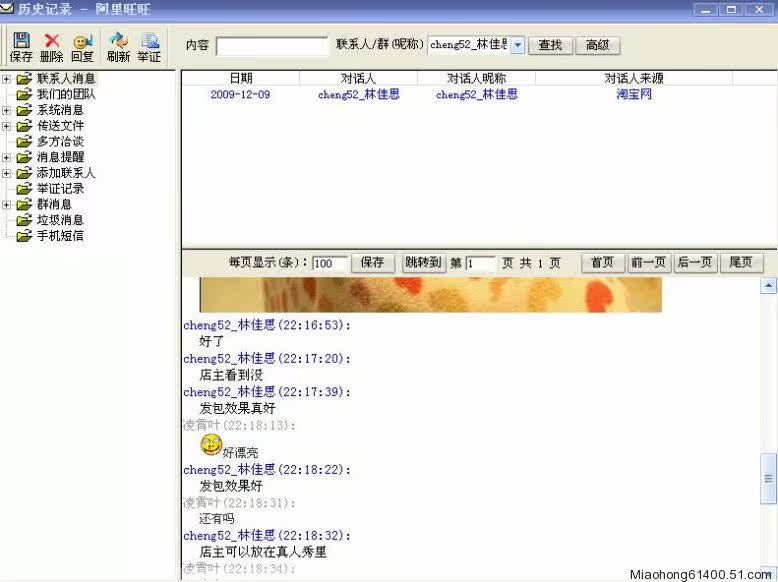
Task: Click the chat log scrollbar thumb
Action: 768,478
